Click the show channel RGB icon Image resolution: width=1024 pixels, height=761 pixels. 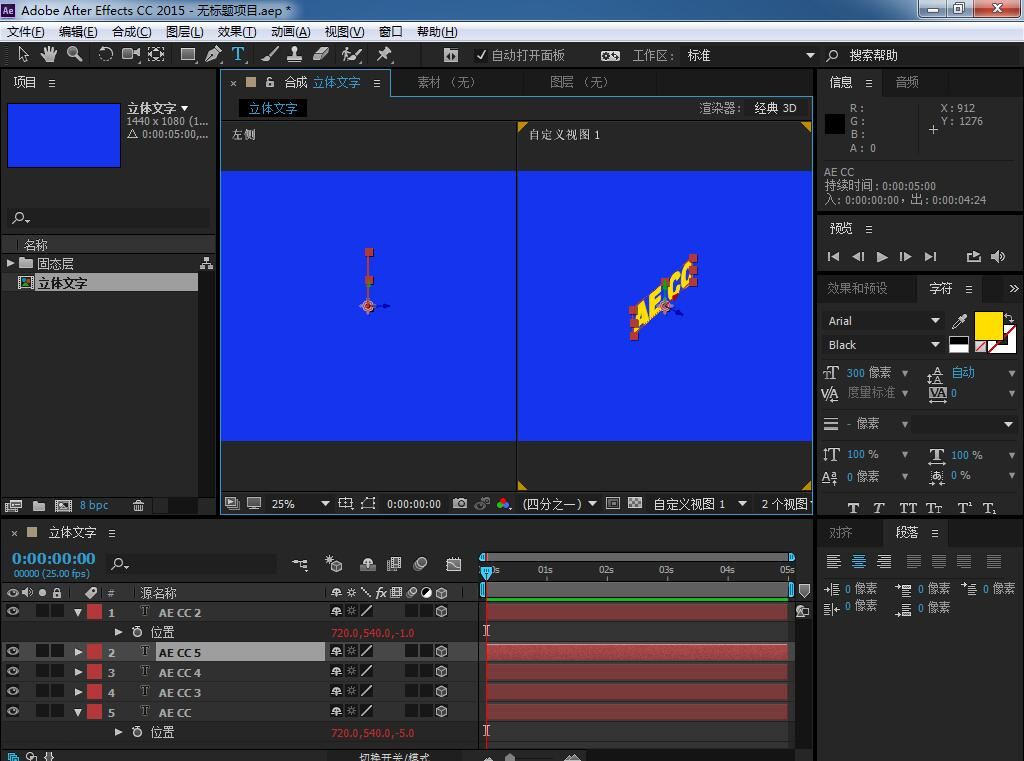503,504
